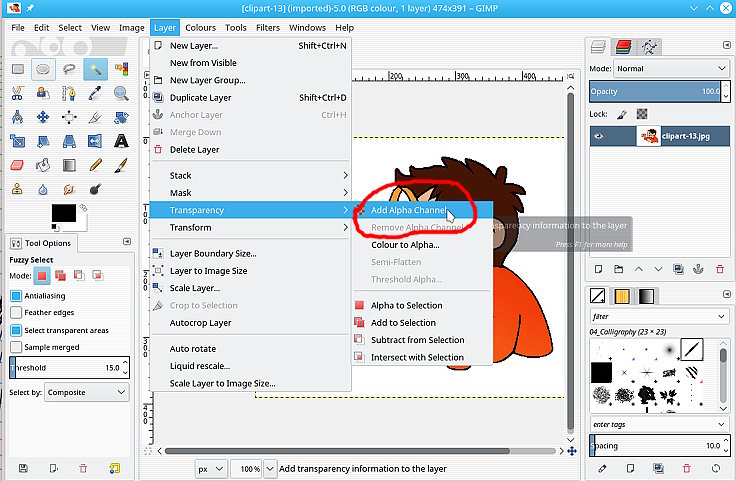Select the Text tool
The width and height of the screenshot is (736, 481).
(122, 141)
